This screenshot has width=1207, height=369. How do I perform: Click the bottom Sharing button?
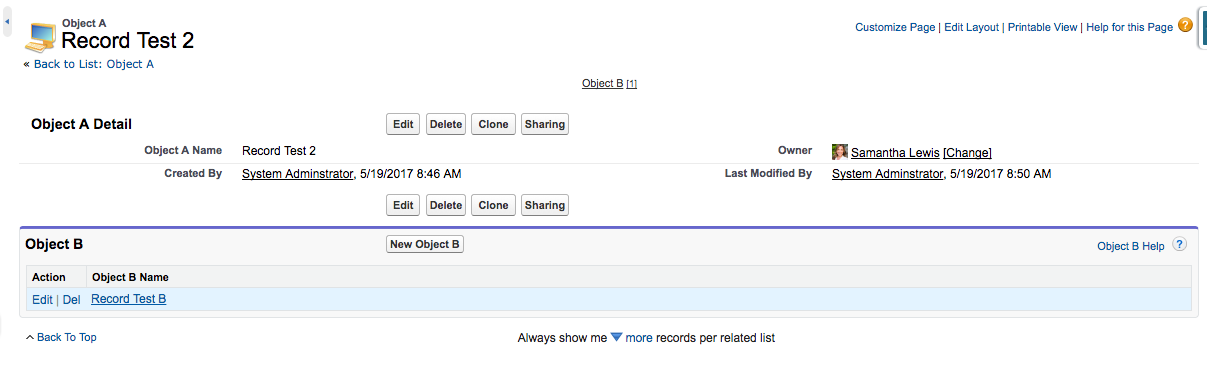coord(545,205)
